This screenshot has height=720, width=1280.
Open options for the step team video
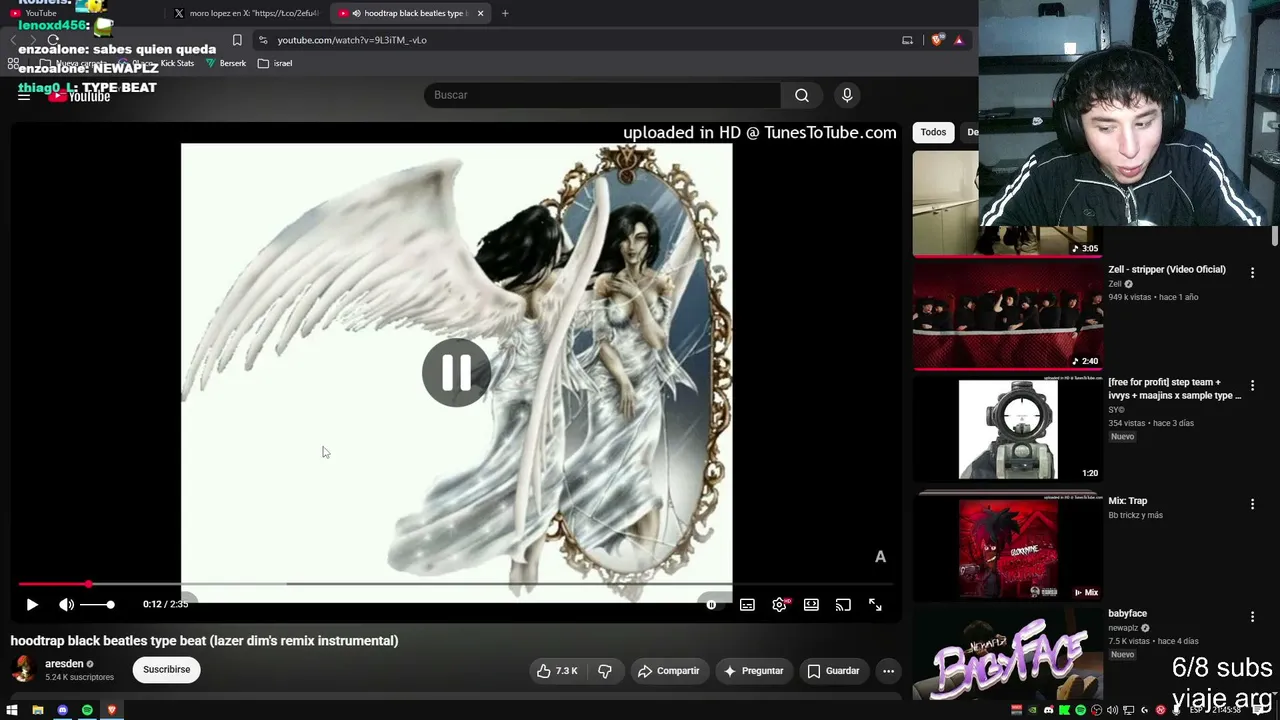[1252, 385]
